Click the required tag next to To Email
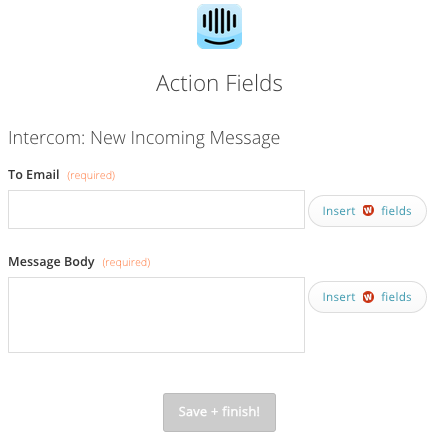 click(91, 175)
